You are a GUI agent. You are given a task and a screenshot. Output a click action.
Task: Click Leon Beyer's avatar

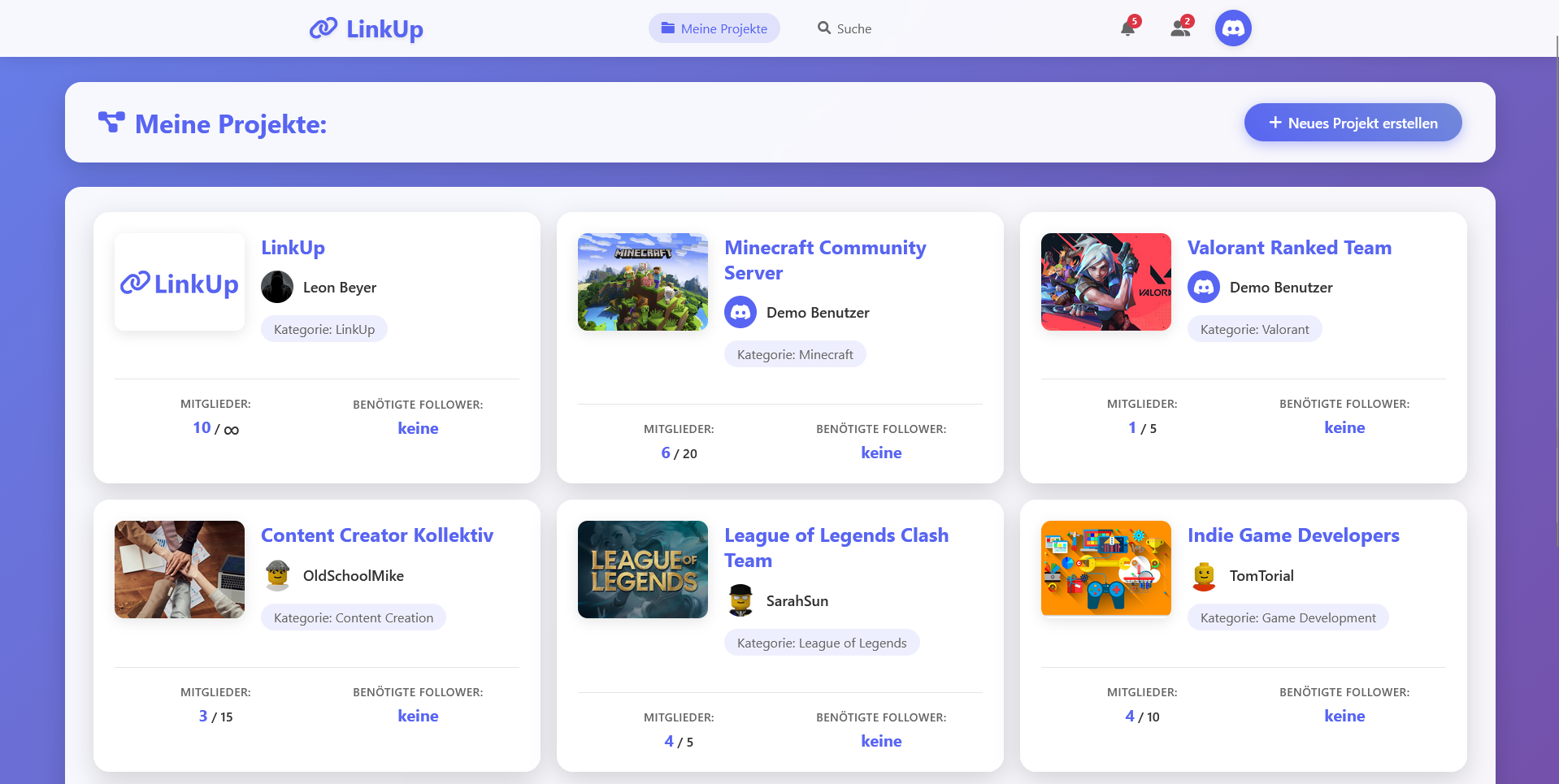pos(277,287)
